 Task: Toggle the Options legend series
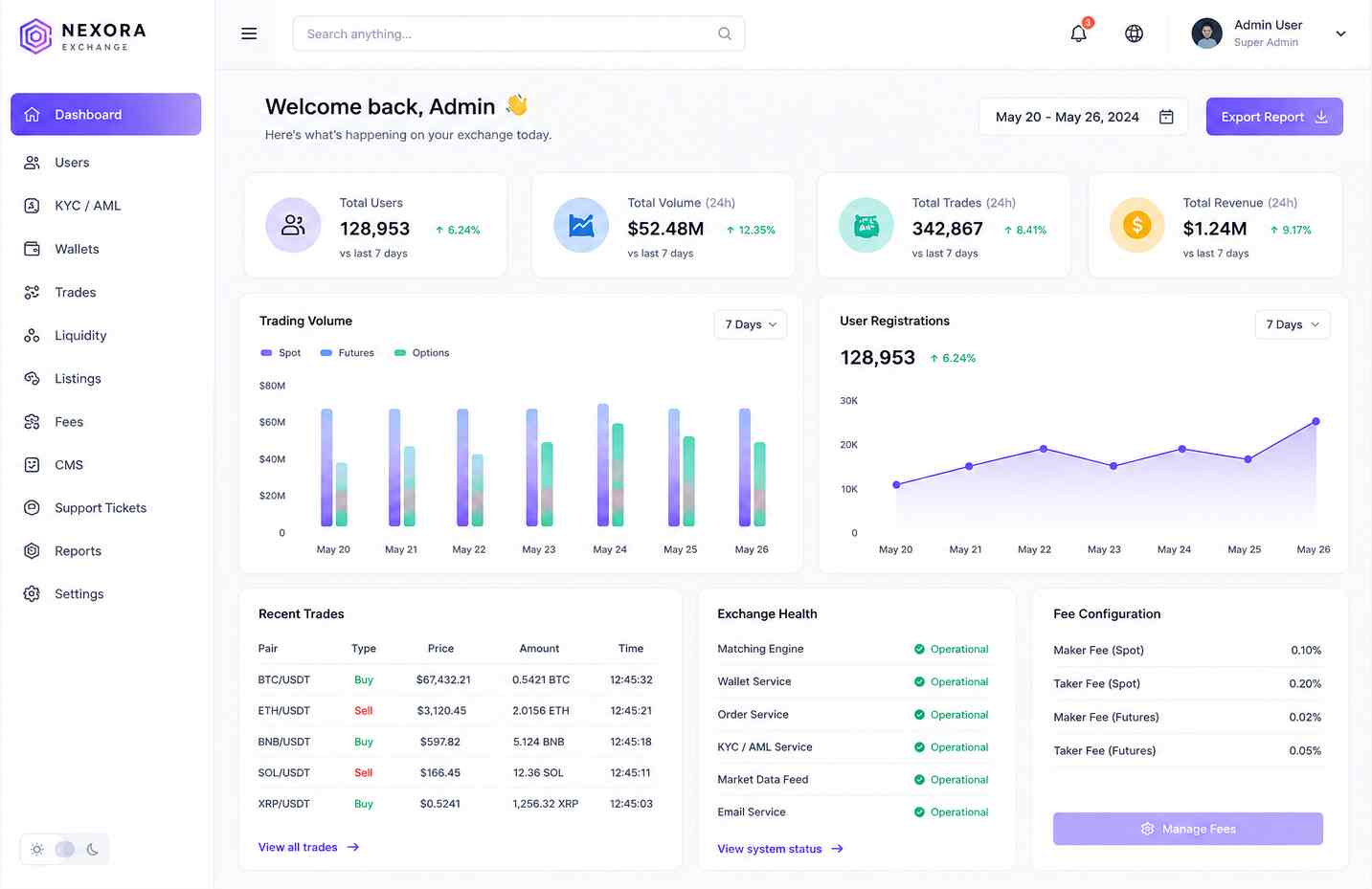[421, 353]
